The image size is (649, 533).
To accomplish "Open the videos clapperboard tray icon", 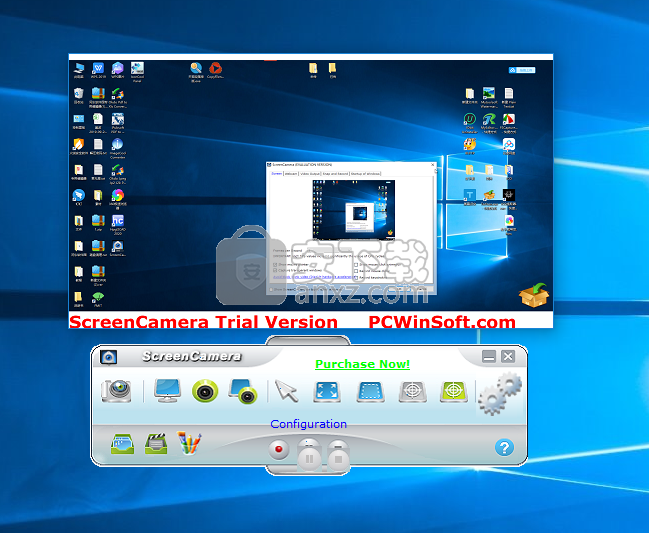I will click(156, 444).
